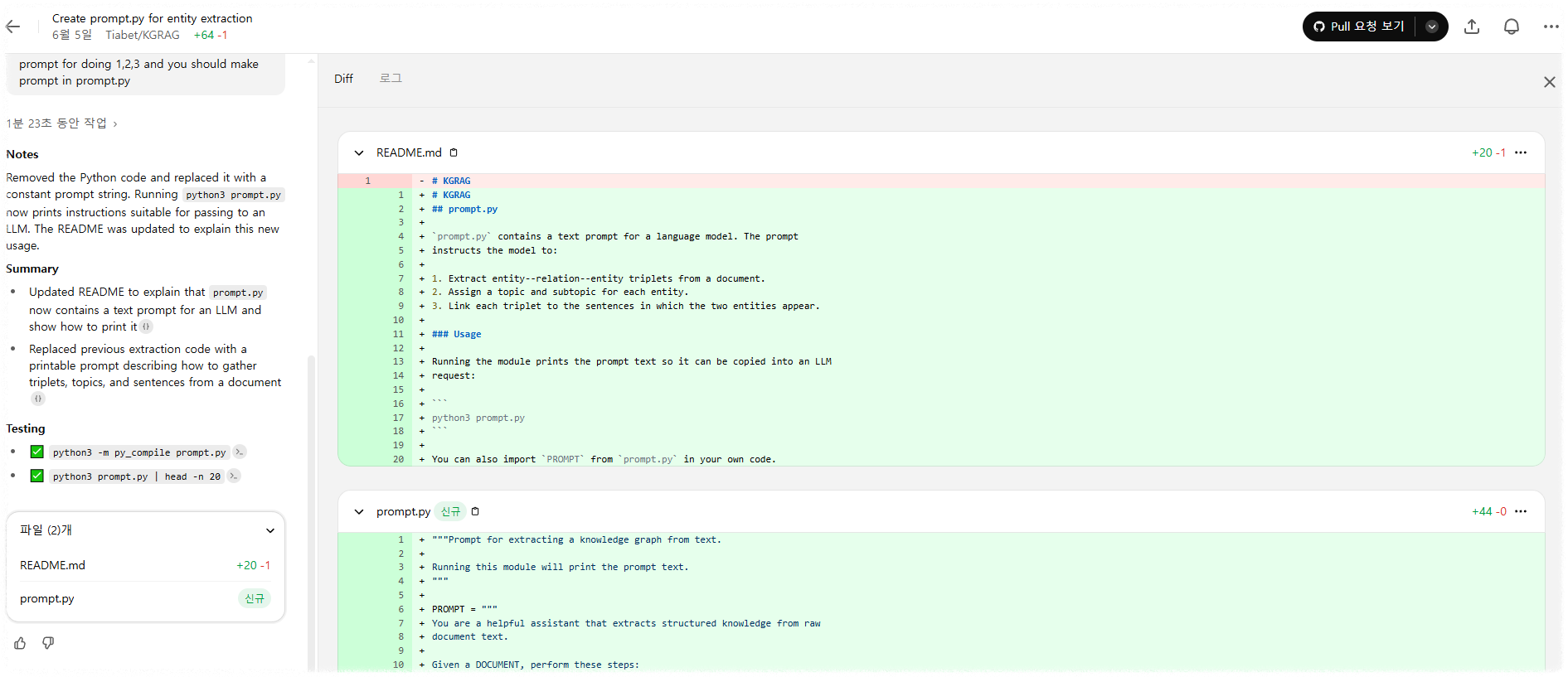
Task: Open notifications bell icon
Action: coord(1512,27)
